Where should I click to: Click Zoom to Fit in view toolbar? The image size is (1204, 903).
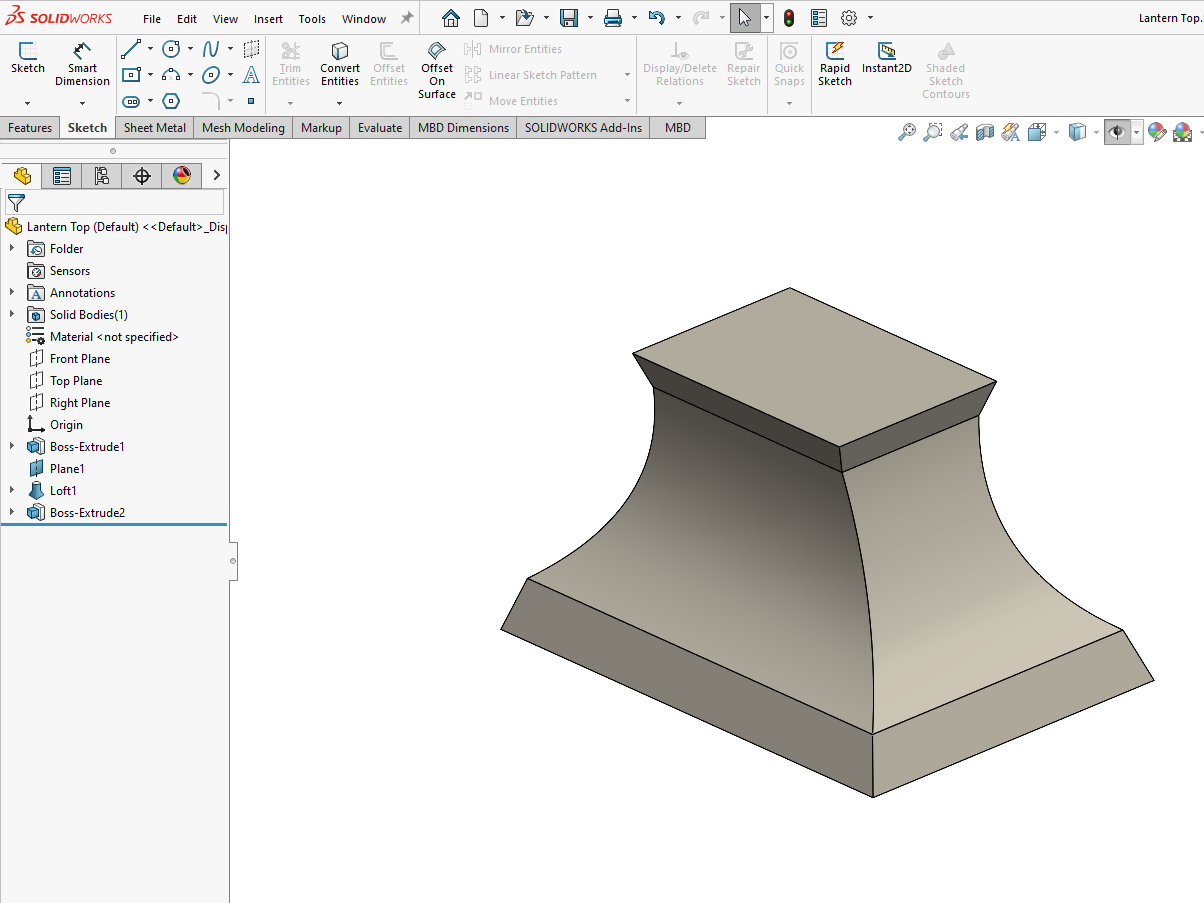click(907, 132)
